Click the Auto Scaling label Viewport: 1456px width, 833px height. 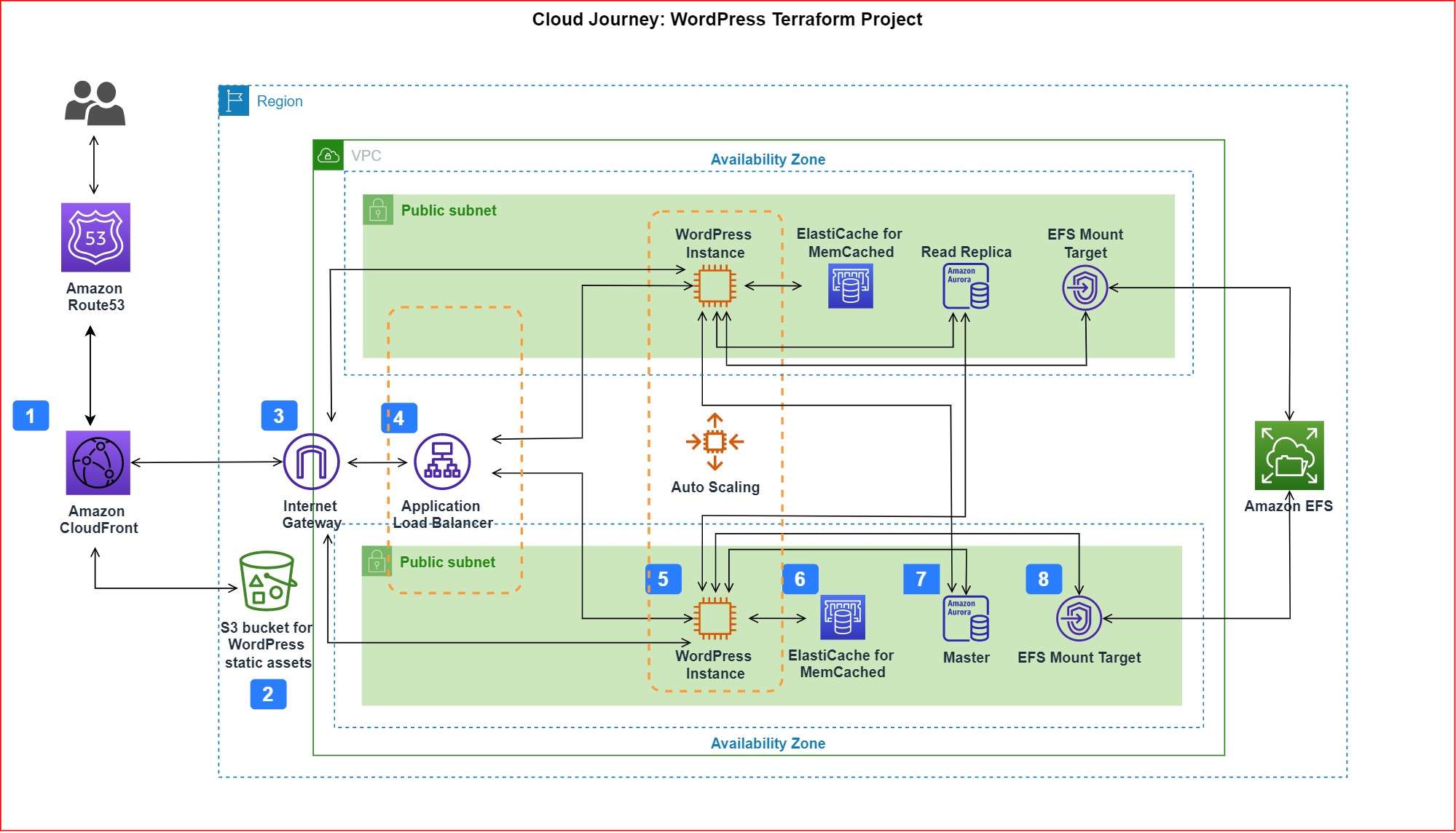pos(715,487)
